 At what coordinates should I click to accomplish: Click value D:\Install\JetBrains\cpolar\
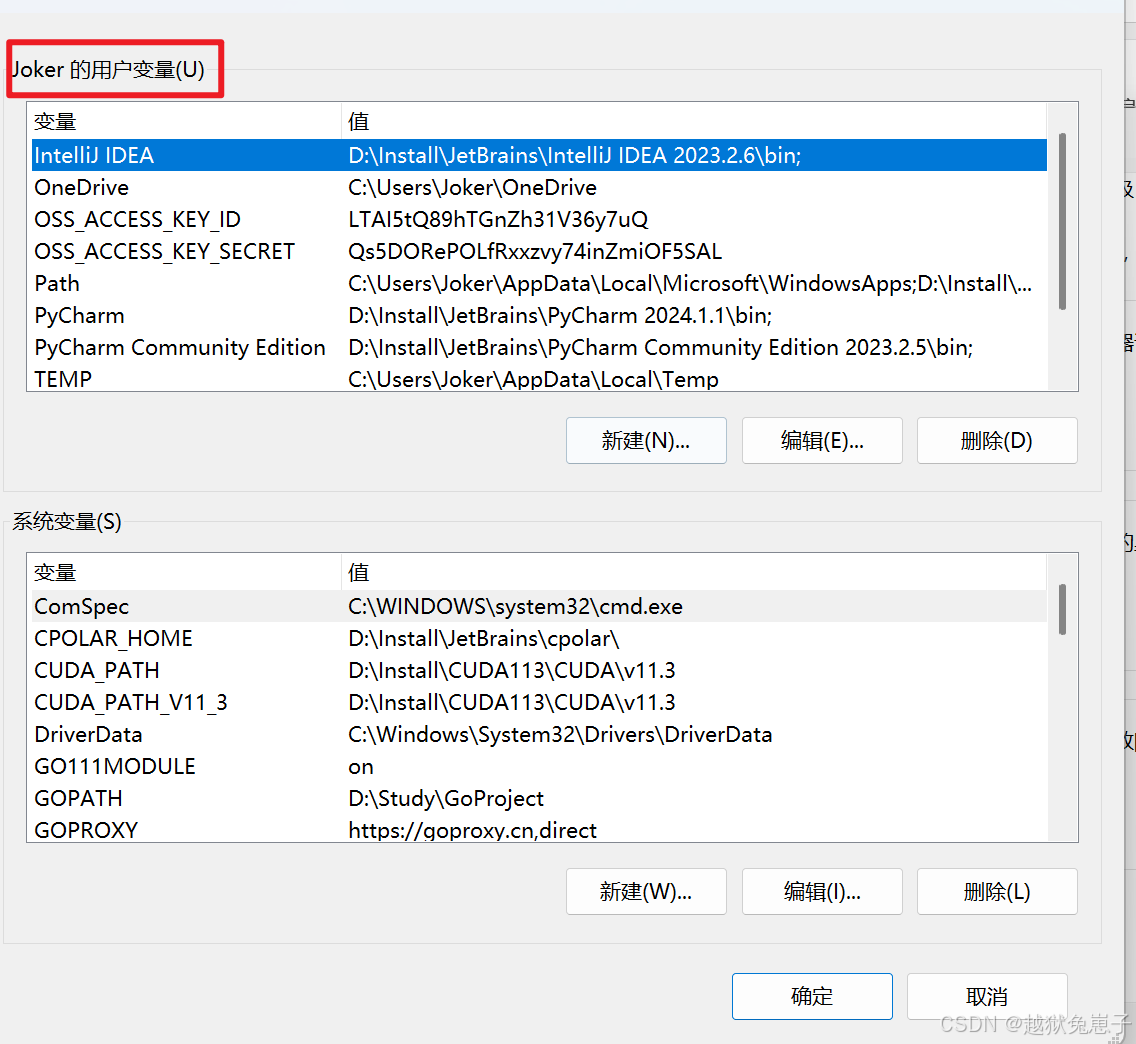pyautogui.click(x=483, y=638)
